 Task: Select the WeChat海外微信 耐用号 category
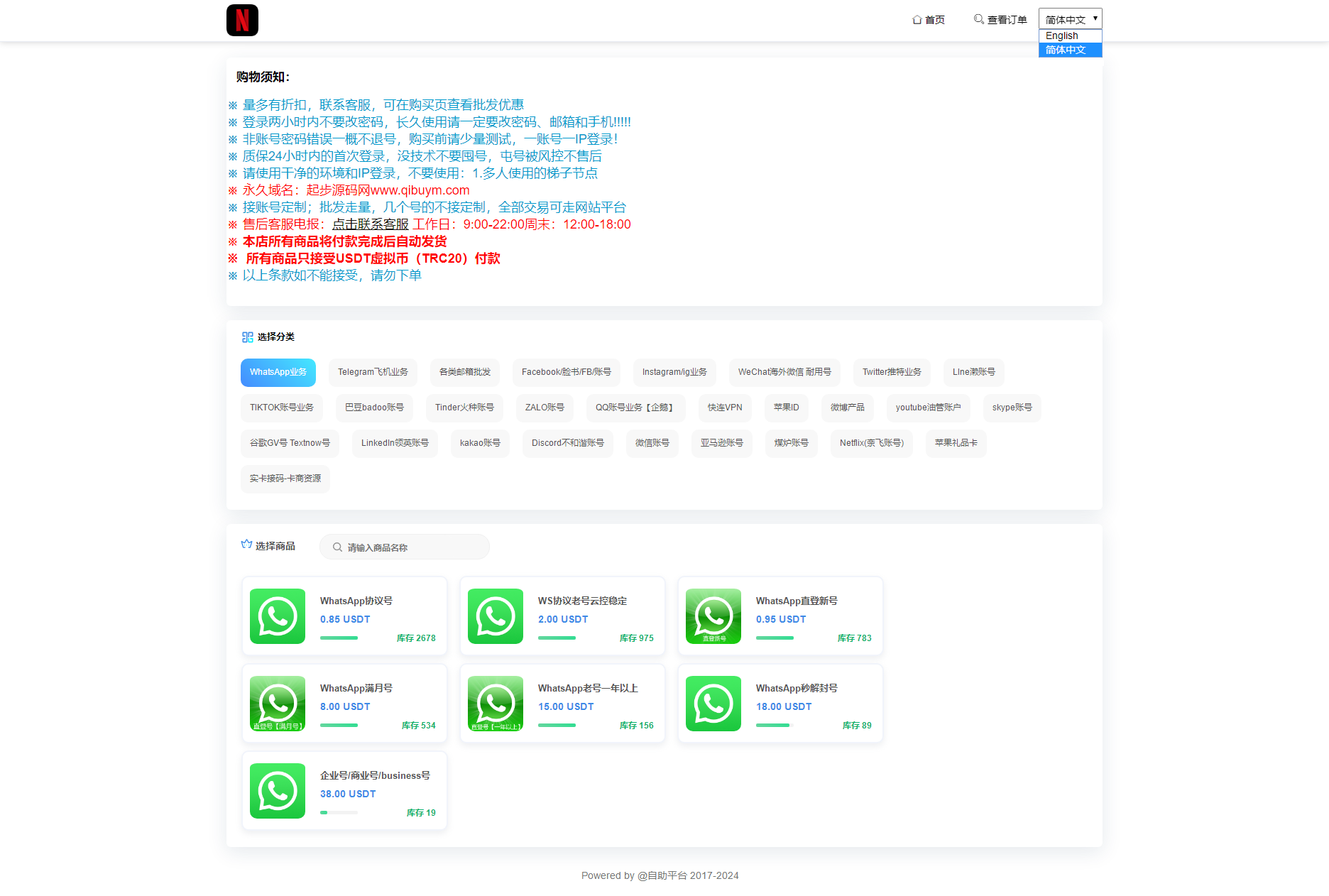(x=784, y=373)
